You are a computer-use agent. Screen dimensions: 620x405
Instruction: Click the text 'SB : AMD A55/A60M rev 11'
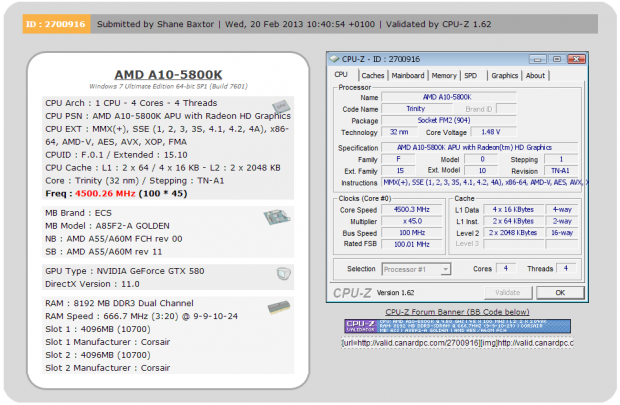pos(104,252)
